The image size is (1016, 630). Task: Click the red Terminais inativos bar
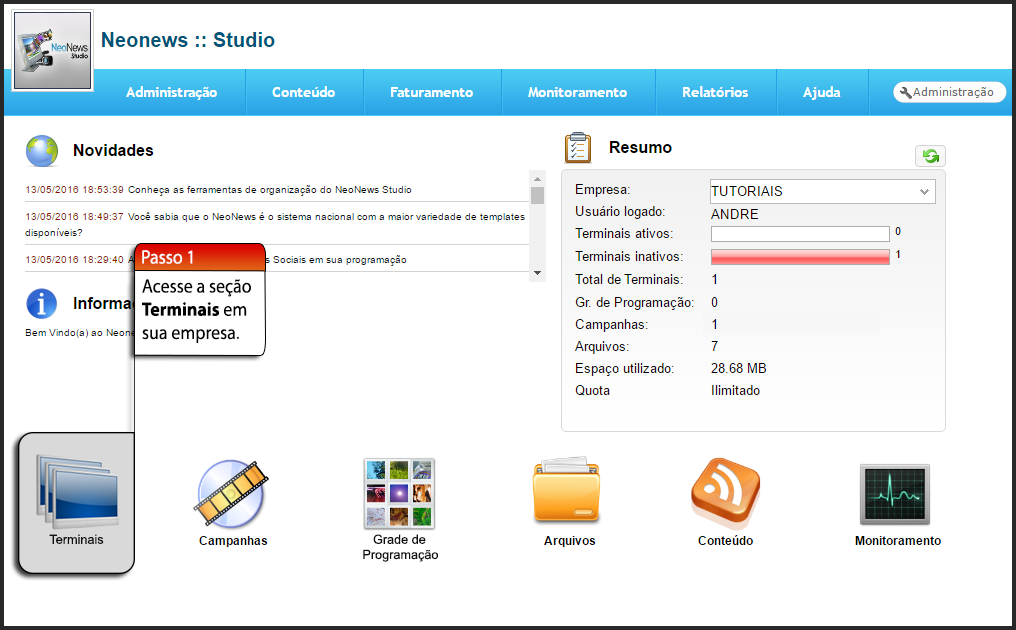click(799, 257)
